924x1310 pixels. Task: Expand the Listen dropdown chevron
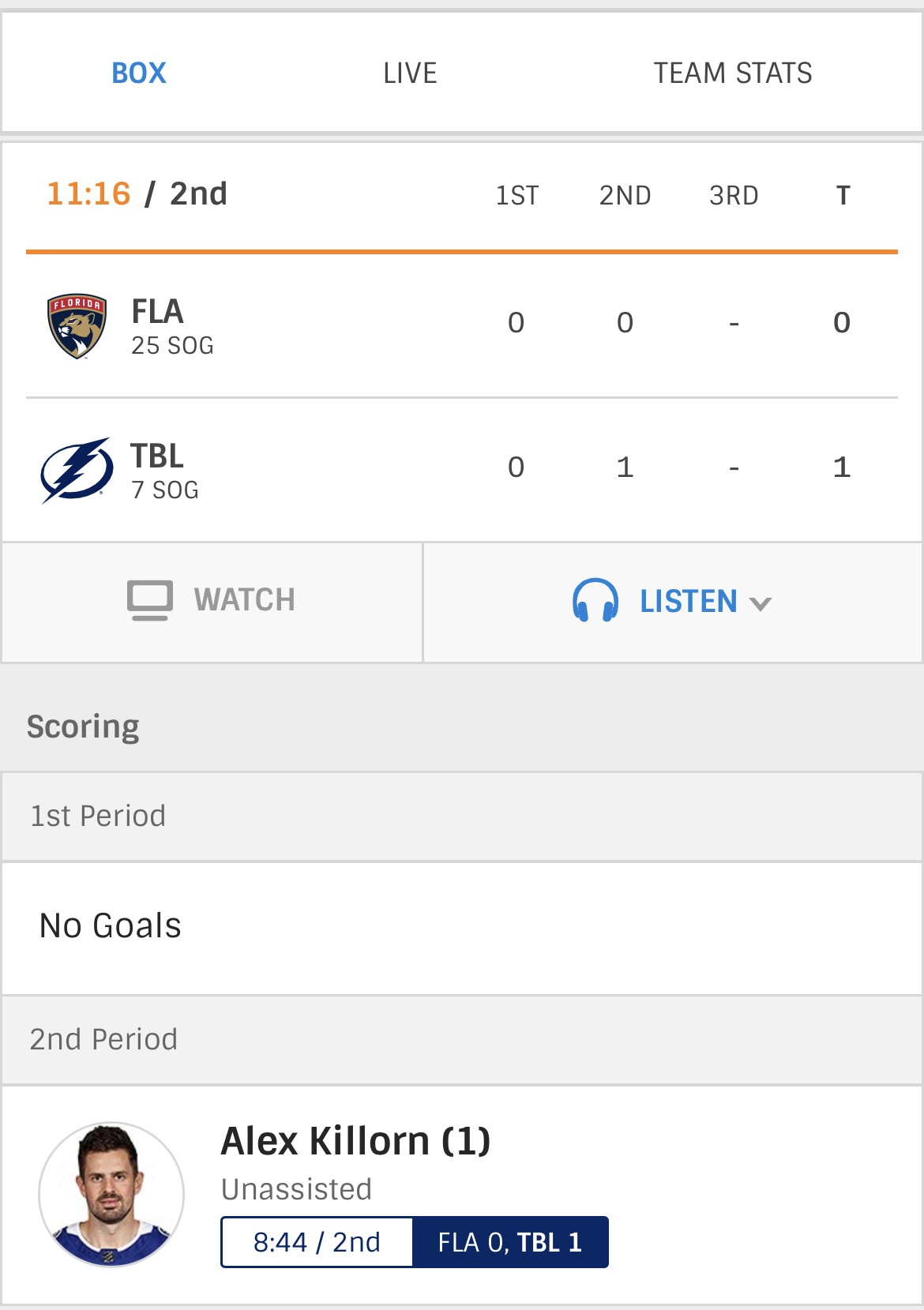(x=761, y=604)
